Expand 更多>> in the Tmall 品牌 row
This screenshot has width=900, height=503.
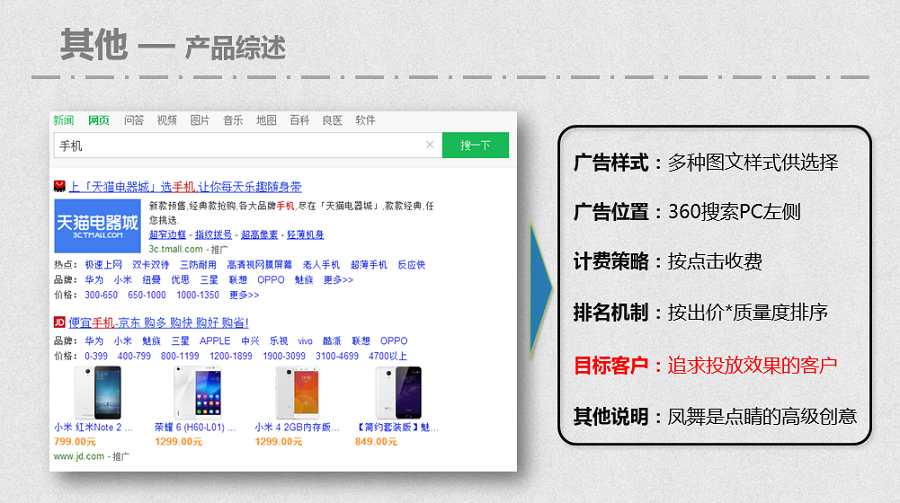tap(338, 280)
